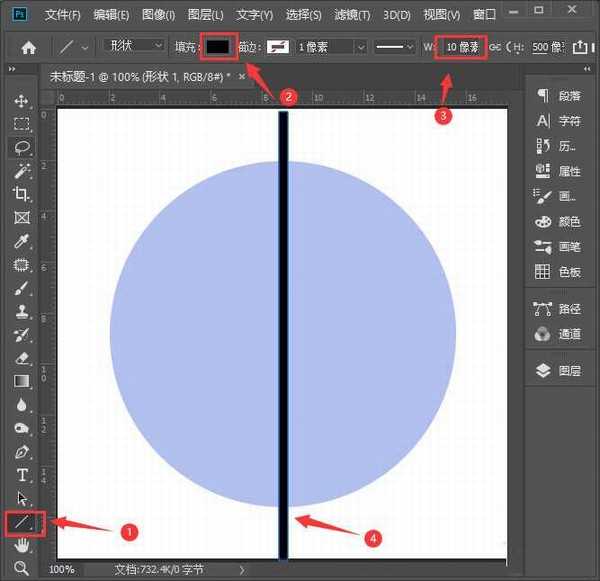Choose the Horizontal Type tool
The image size is (600, 581).
[x=22, y=474]
